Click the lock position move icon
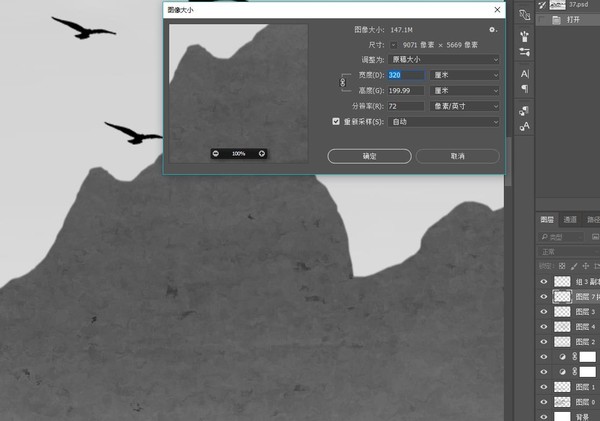 tap(585, 266)
